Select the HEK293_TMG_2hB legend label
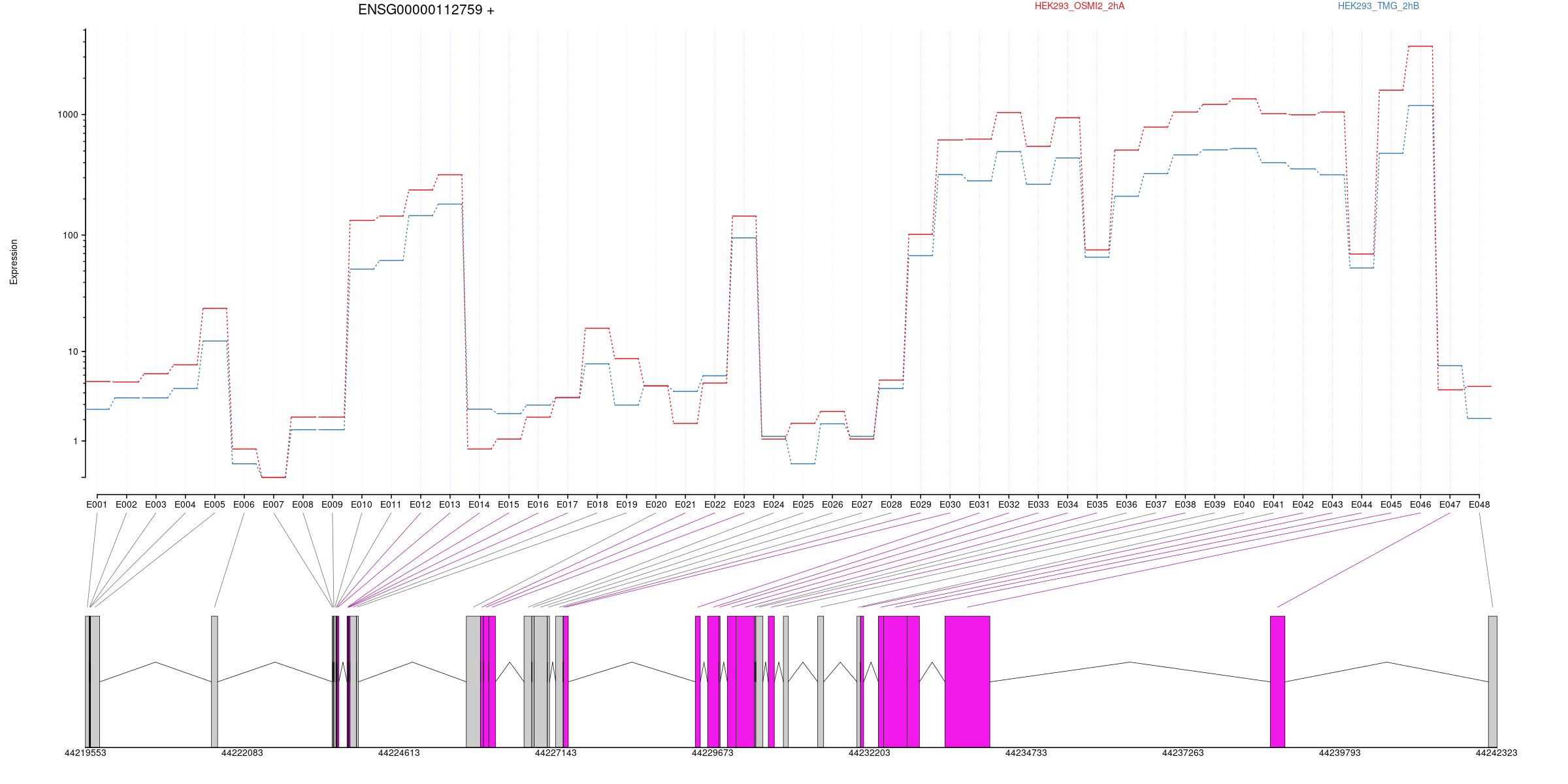Image resolution: width=1568 pixels, height=784 pixels. pos(1379,6)
